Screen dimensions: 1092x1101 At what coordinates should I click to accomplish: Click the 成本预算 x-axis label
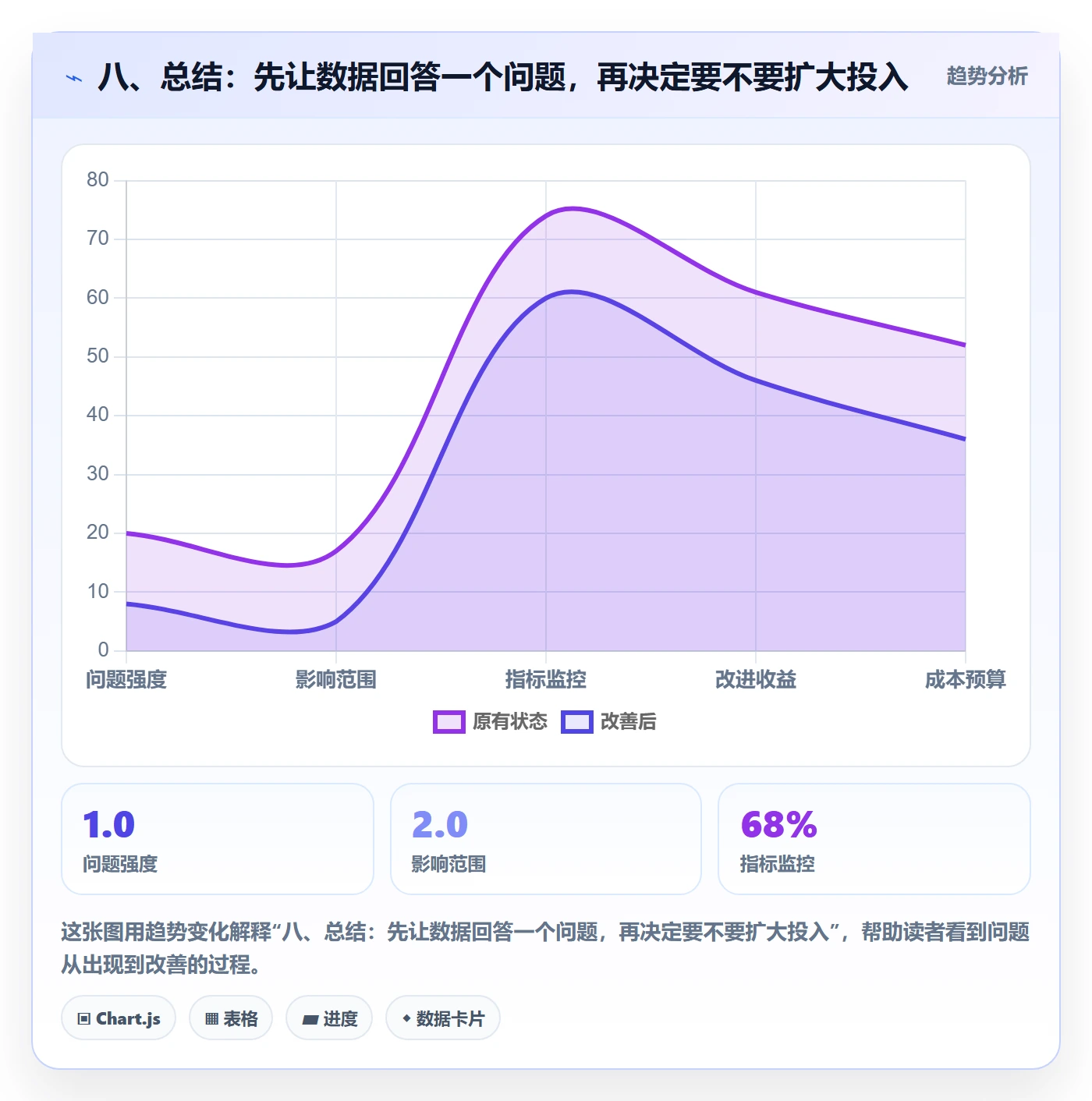click(966, 679)
